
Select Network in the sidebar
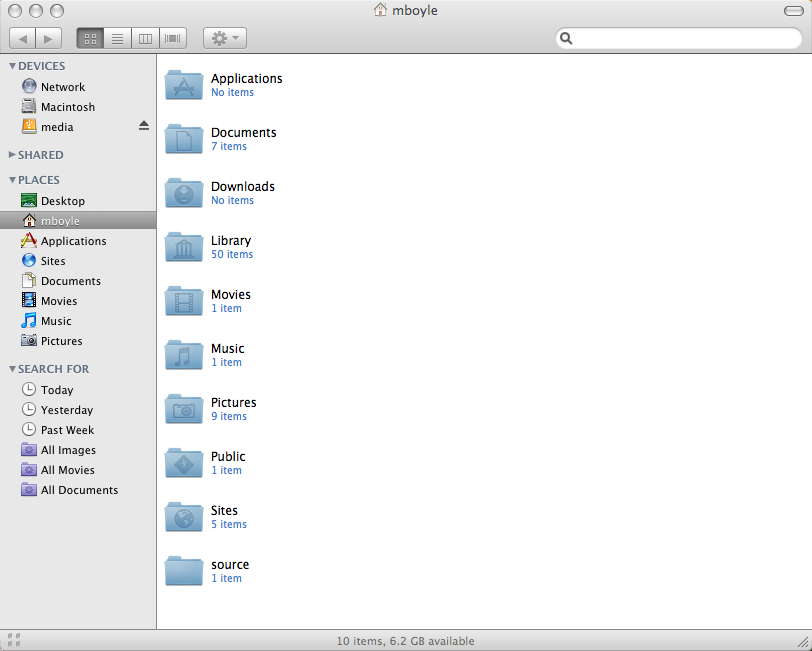[x=78, y=86]
